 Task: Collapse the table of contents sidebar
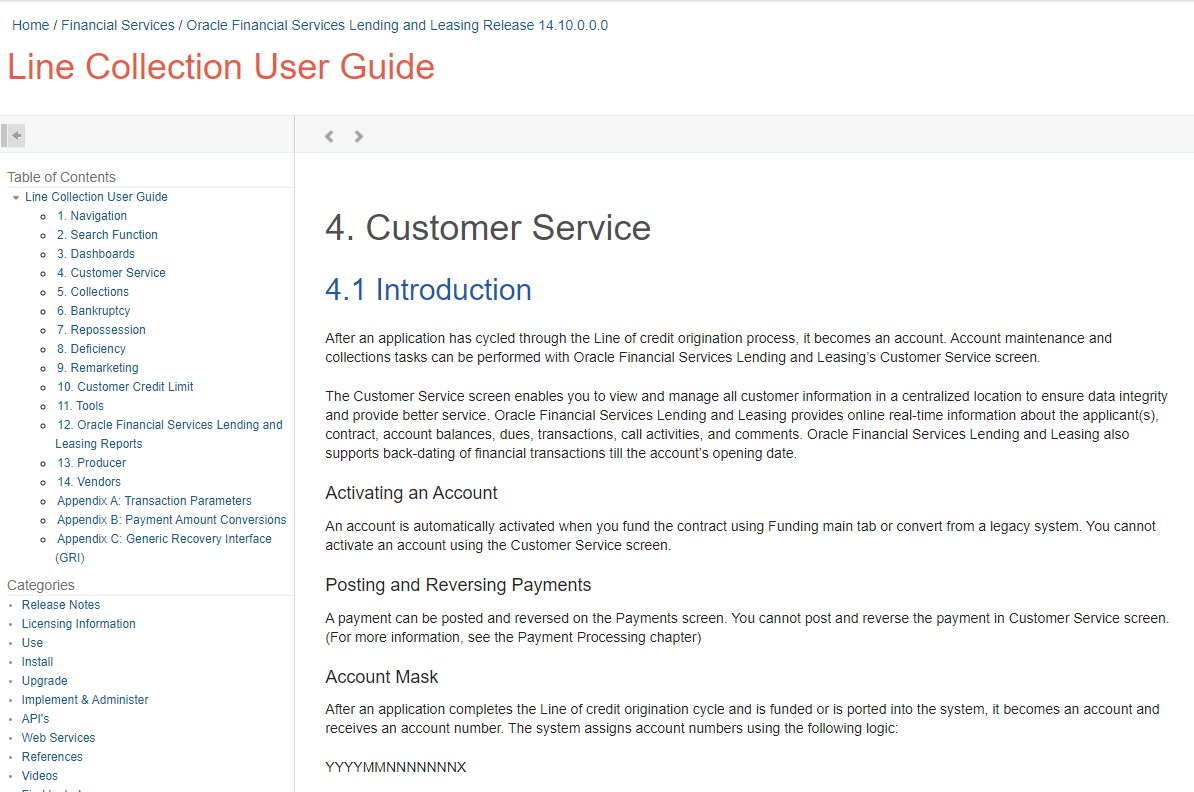tap(14, 136)
